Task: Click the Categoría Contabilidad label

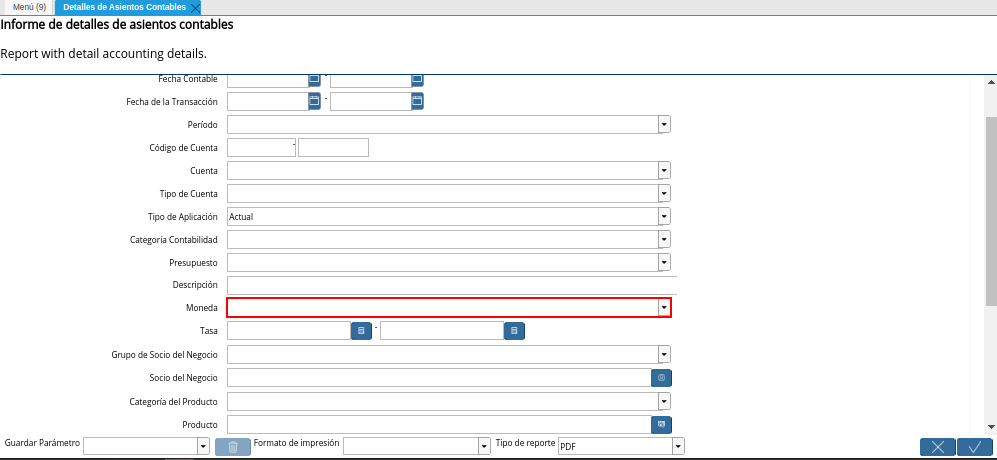Action: click(x=174, y=239)
